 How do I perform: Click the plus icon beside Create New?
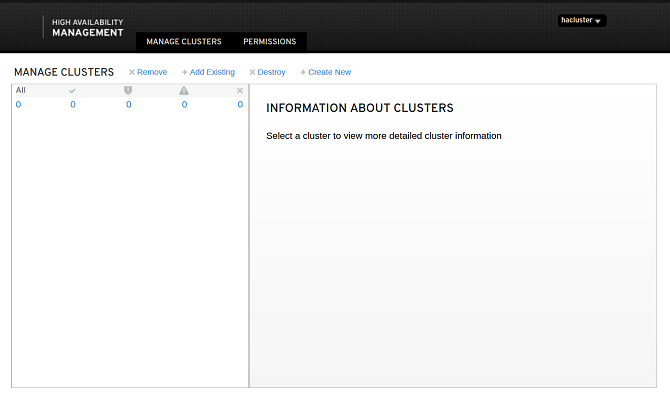[303, 72]
